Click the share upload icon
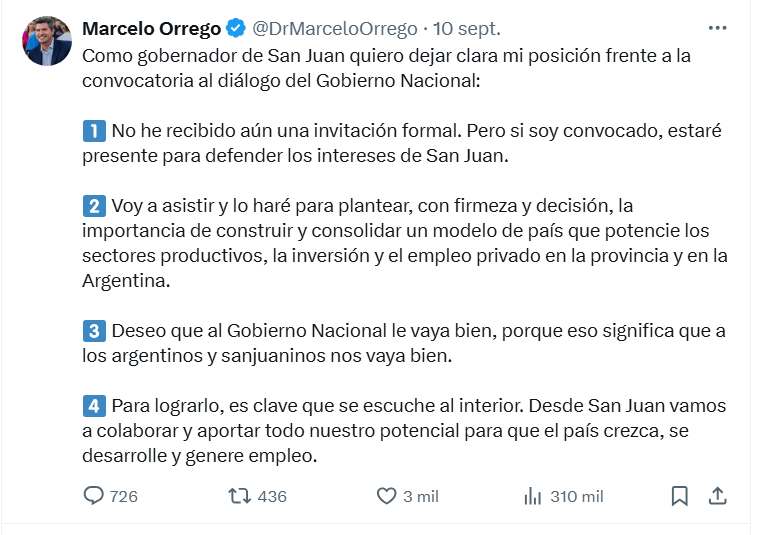 717,496
